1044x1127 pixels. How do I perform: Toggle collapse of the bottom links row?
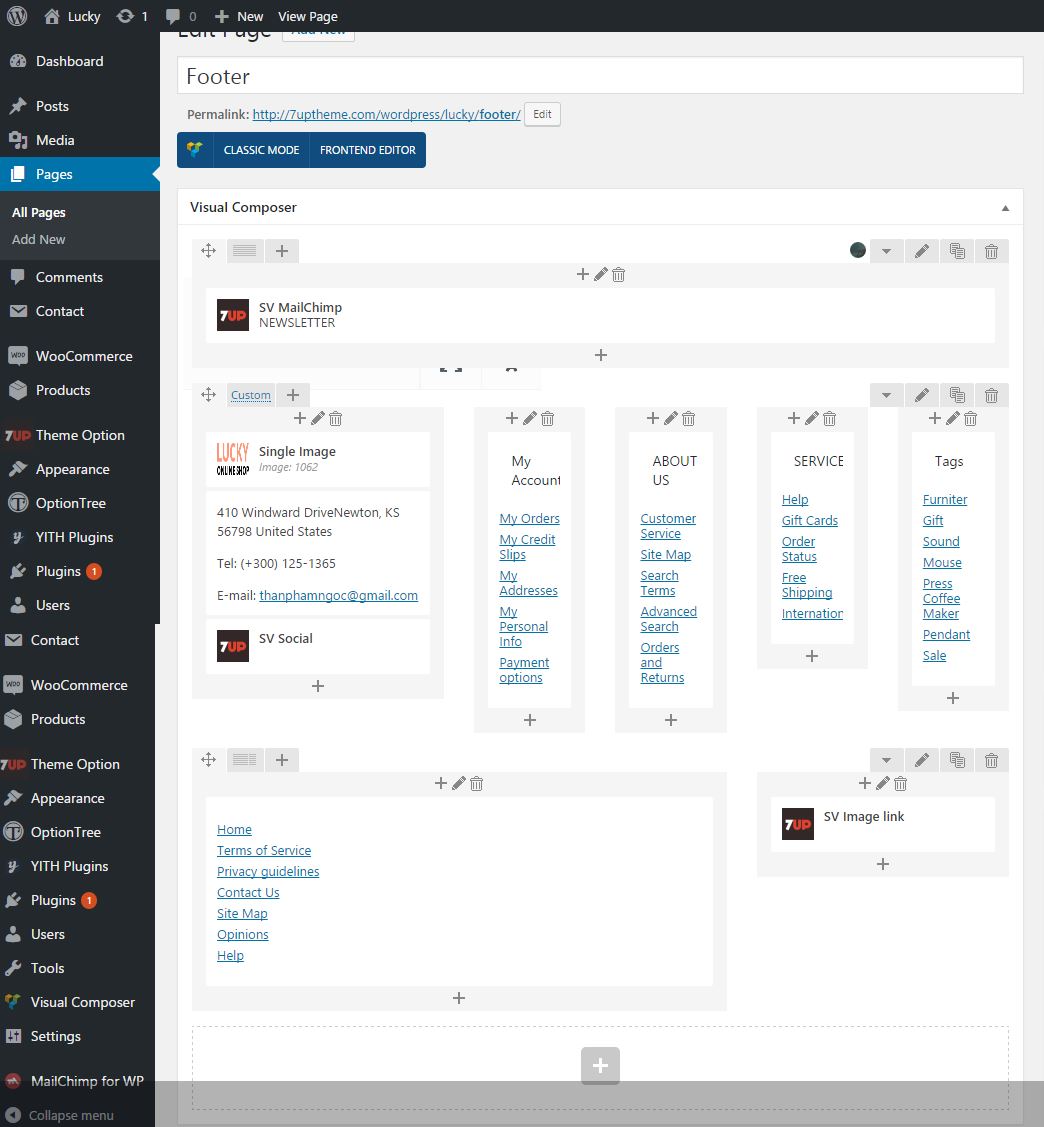pyautogui.click(x=886, y=760)
